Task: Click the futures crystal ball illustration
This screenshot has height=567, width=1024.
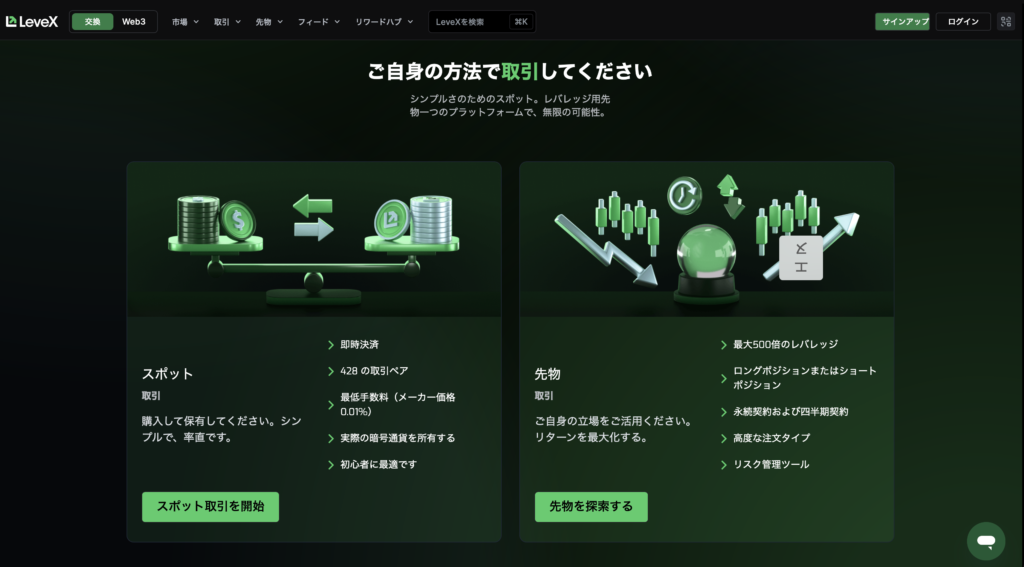Action: coord(707,239)
